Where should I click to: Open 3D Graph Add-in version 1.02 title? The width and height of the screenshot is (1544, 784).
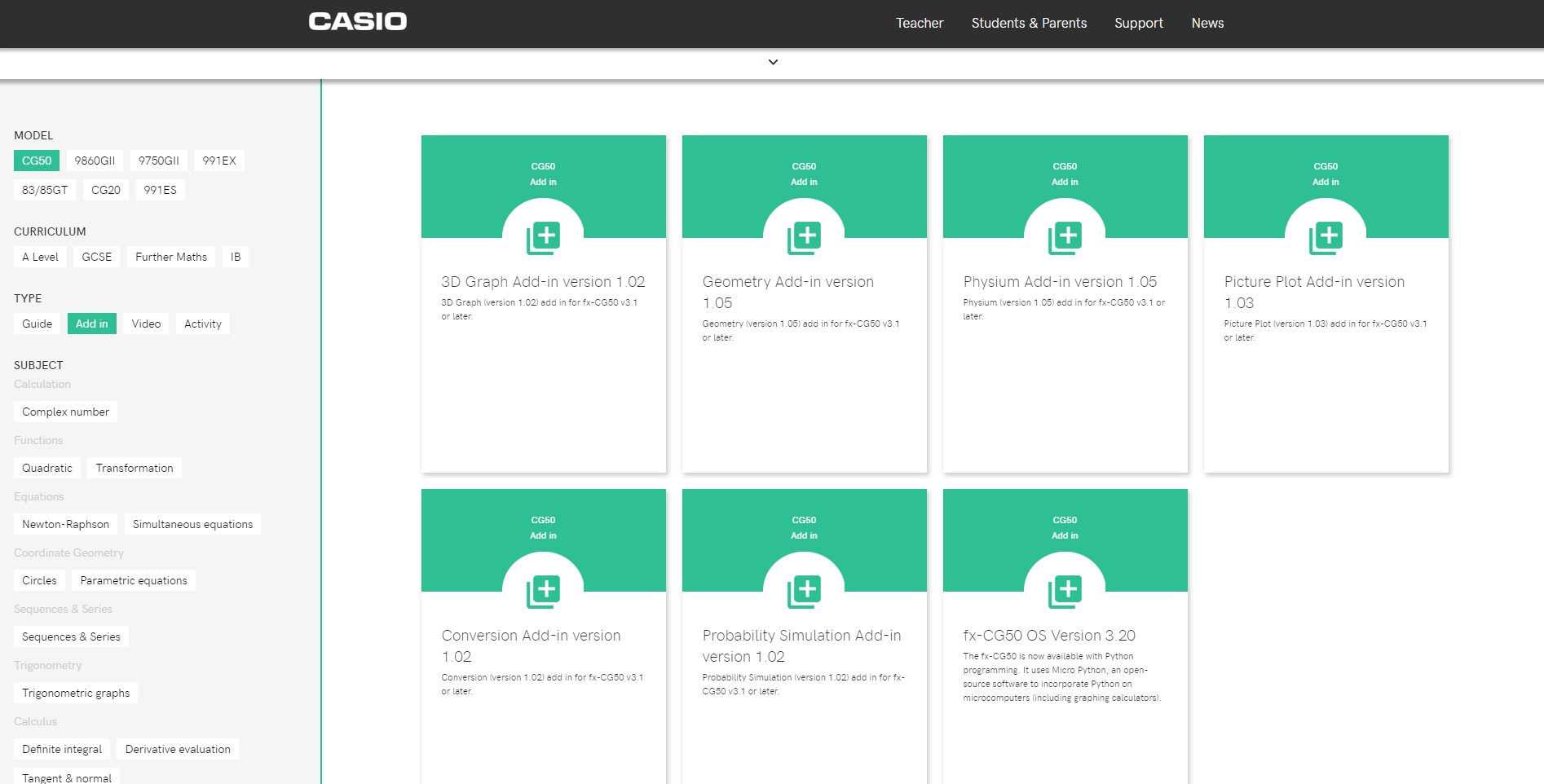[543, 282]
